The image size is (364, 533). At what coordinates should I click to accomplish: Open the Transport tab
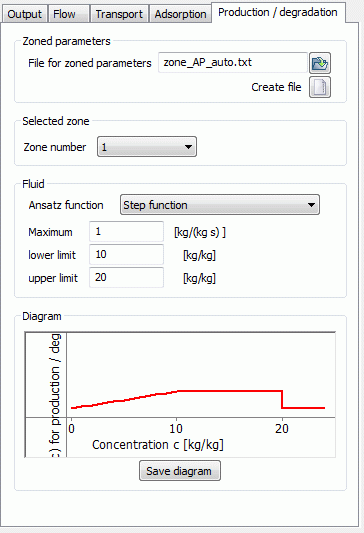tap(119, 14)
